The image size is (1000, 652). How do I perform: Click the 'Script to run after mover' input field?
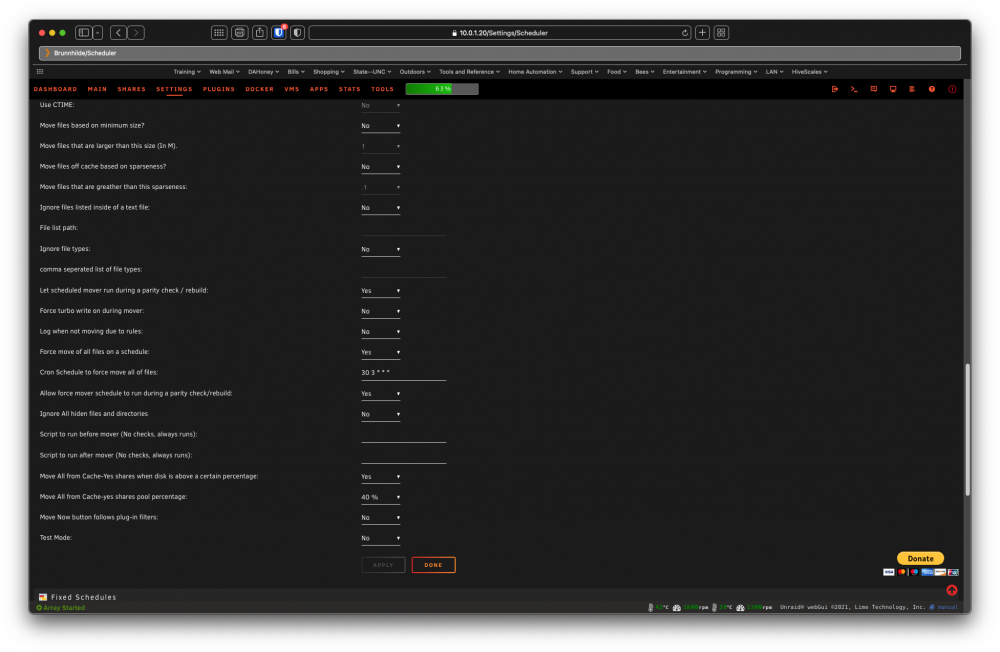[404, 456]
